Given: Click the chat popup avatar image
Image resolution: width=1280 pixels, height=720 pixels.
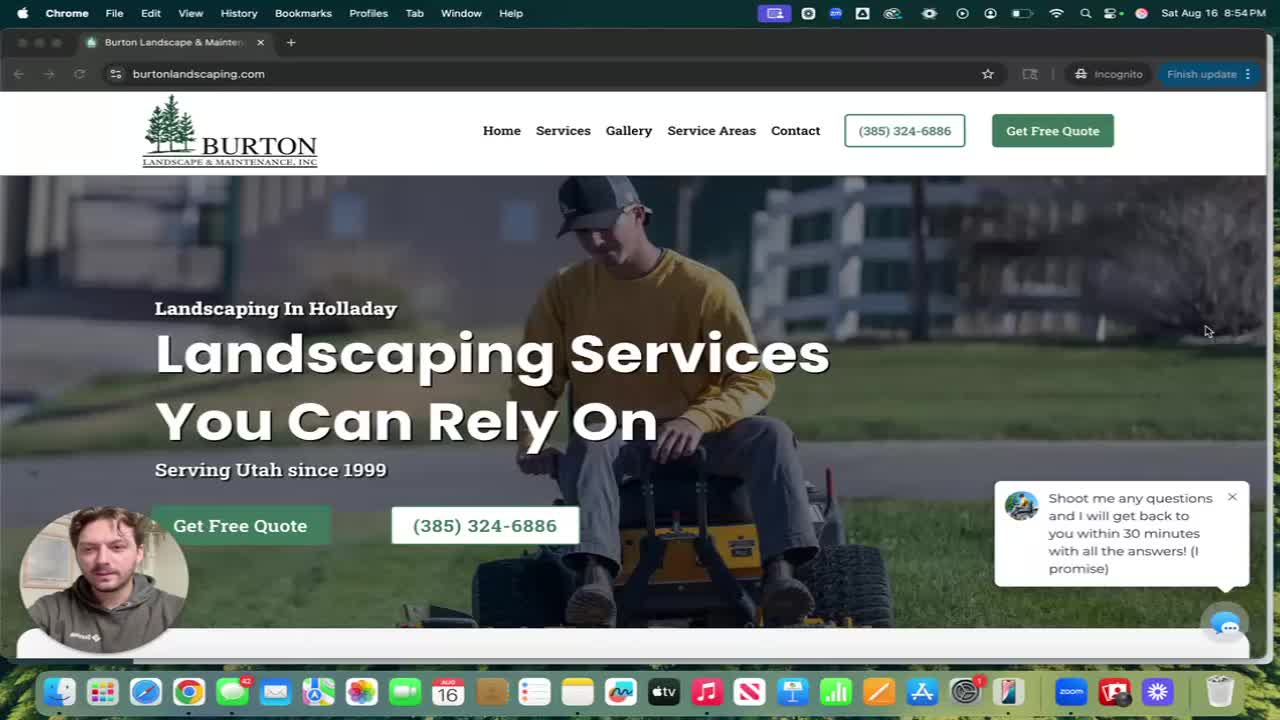Looking at the screenshot, I should point(1021,506).
